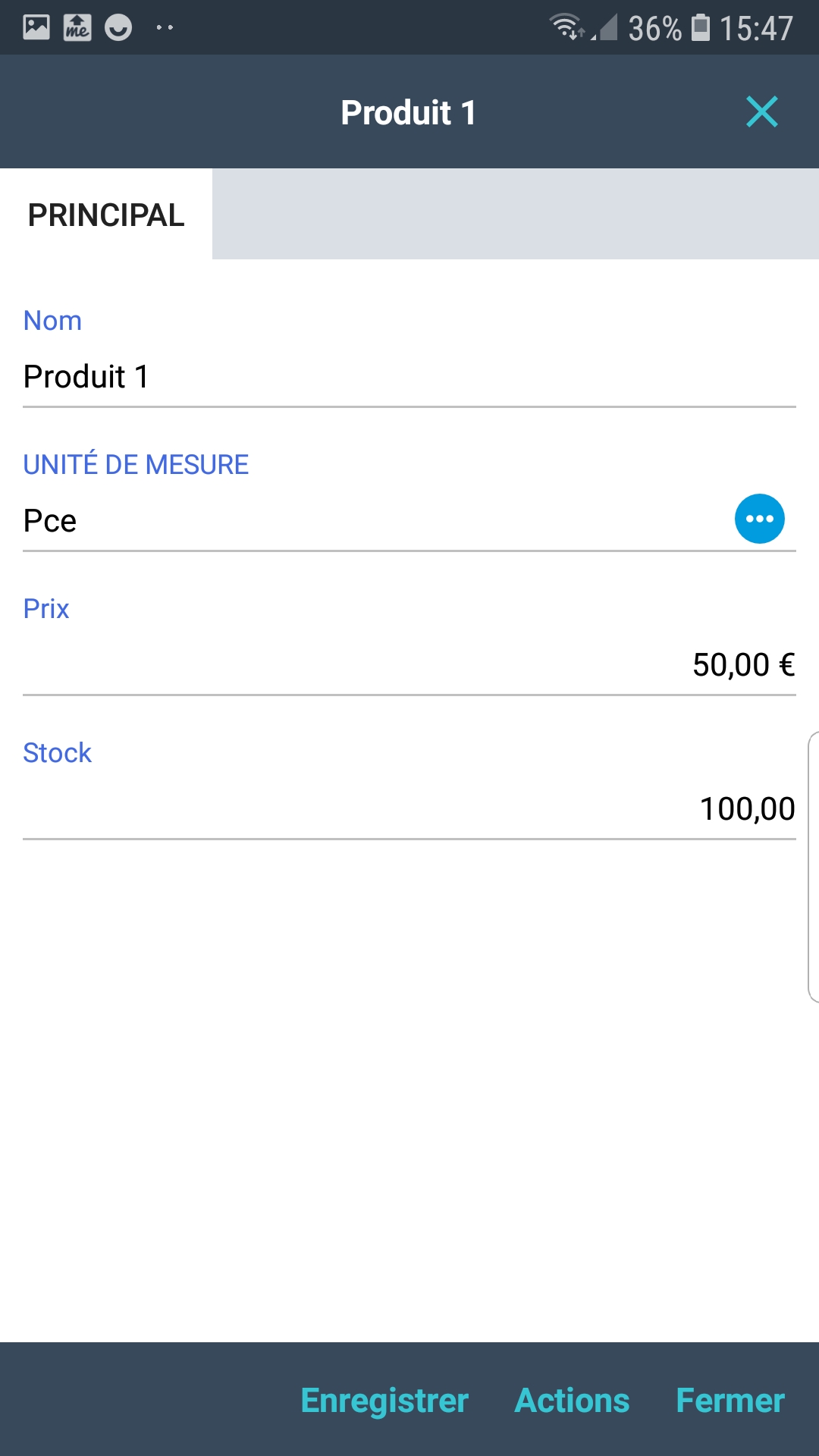Tap the gallery icon in status bar
The image size is (819, 1456).
click(36, 28)
